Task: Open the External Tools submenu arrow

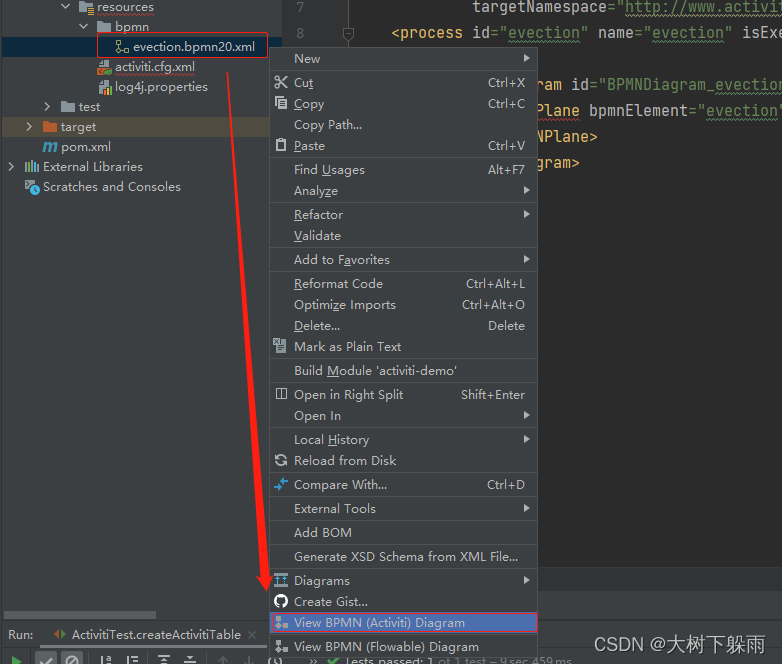Action: coord(527,508)
